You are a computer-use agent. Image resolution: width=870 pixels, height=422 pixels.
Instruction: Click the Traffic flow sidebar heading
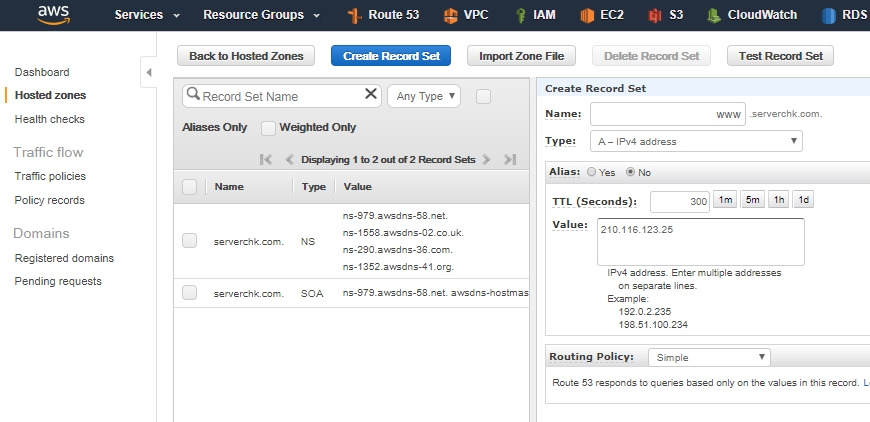point(48,152)
